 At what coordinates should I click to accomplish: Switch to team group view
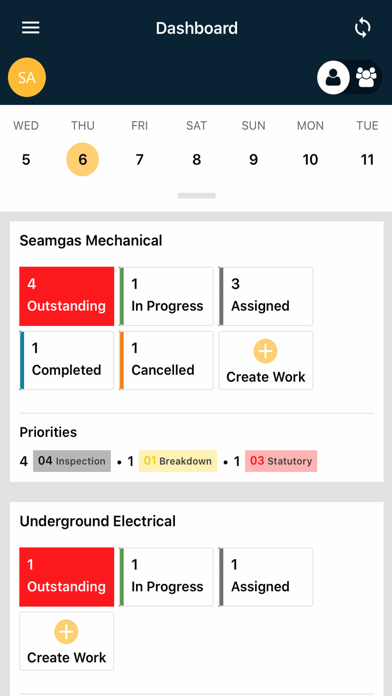[366, 77]
